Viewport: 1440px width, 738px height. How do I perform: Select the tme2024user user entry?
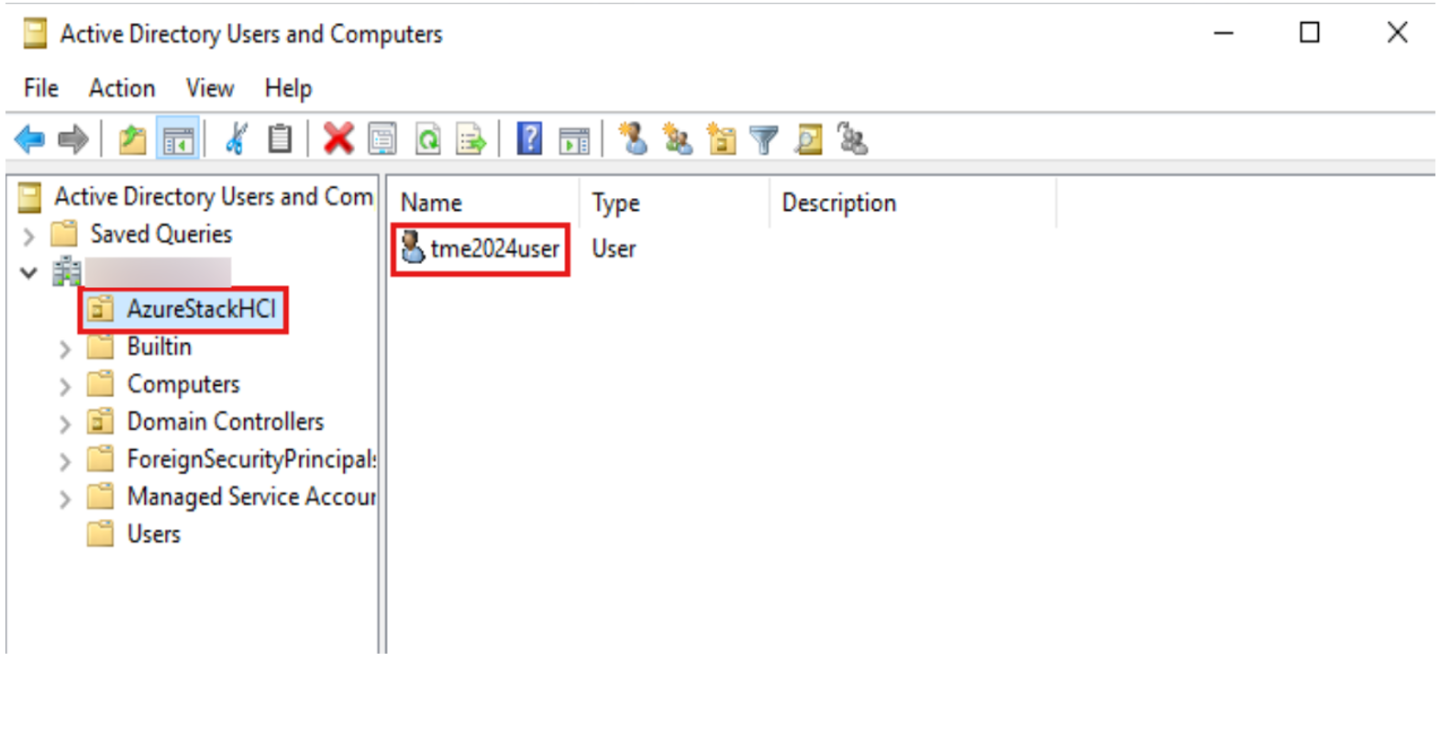pyautogui.click(x=494, y=249)
